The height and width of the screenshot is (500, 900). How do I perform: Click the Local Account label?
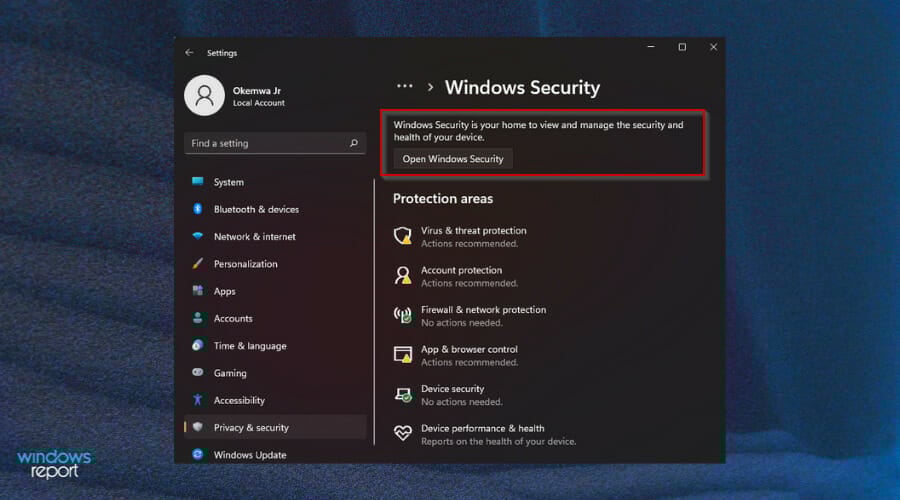(x=258, y=103)
